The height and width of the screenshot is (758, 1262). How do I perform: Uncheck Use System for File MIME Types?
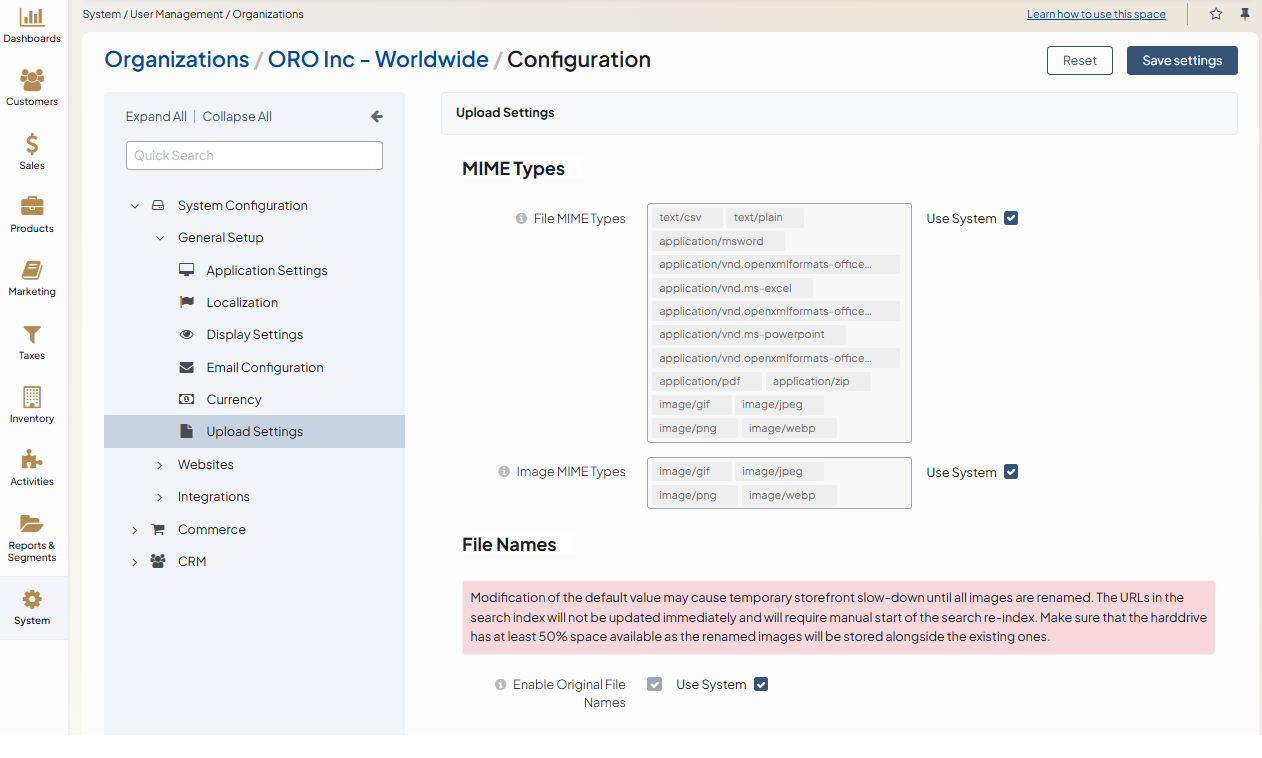[x=1011, y=218]
